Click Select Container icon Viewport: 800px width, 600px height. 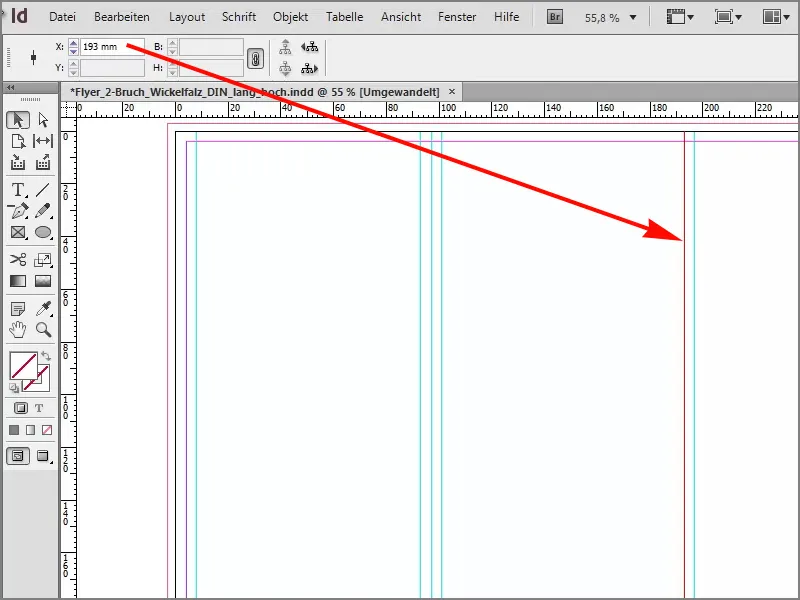pyautogui.click(x=285, y=47)
